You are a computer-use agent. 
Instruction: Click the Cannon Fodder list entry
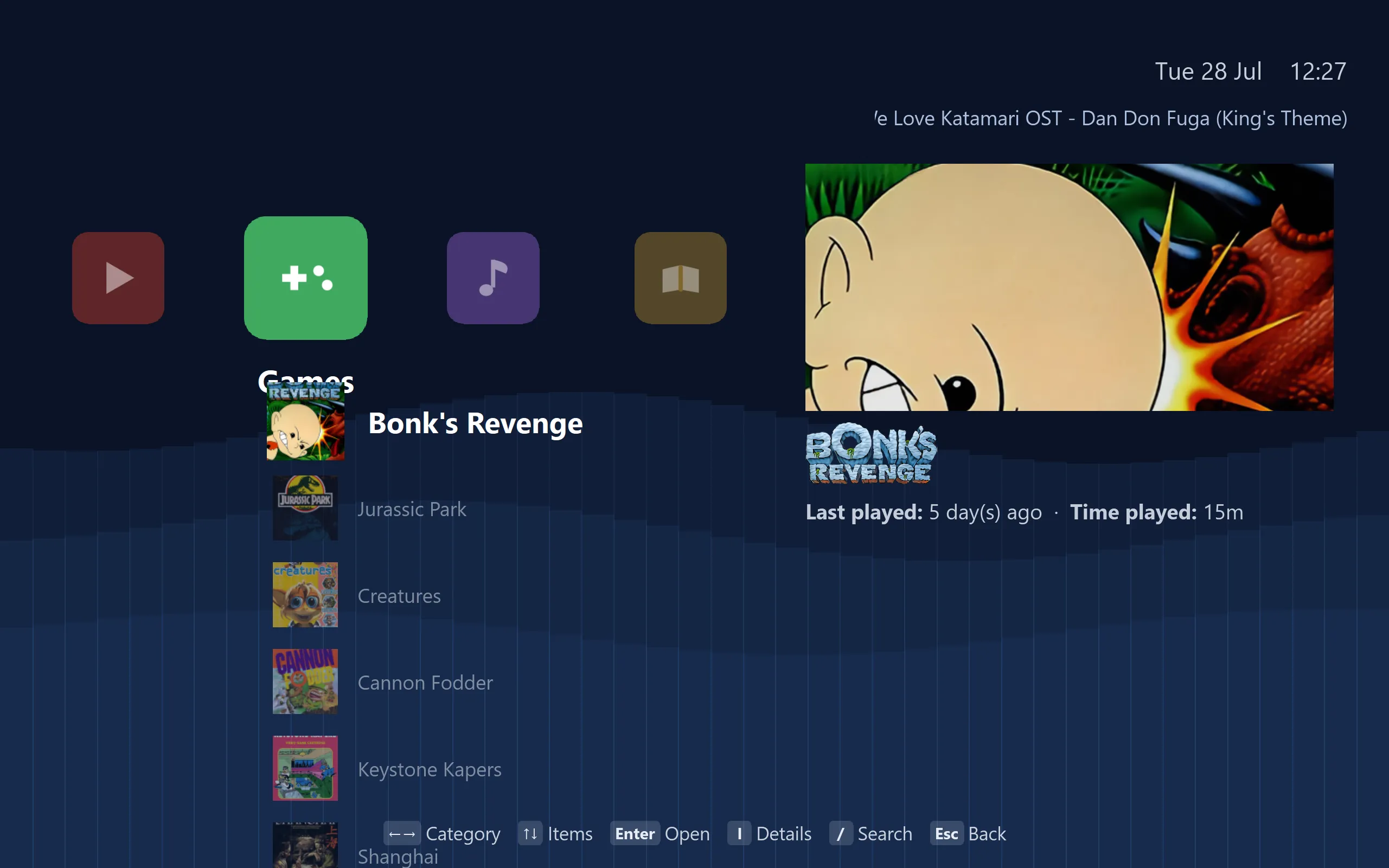point(425,683)
